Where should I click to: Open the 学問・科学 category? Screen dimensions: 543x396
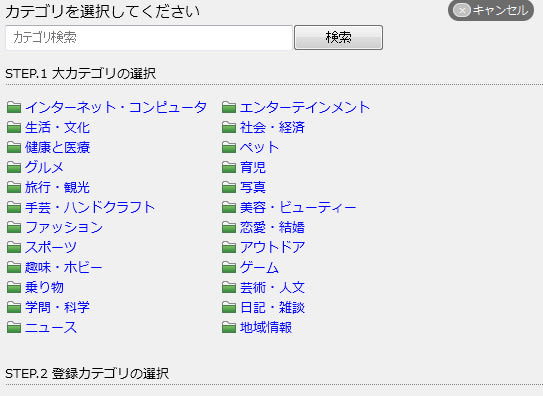coord(57,307)
